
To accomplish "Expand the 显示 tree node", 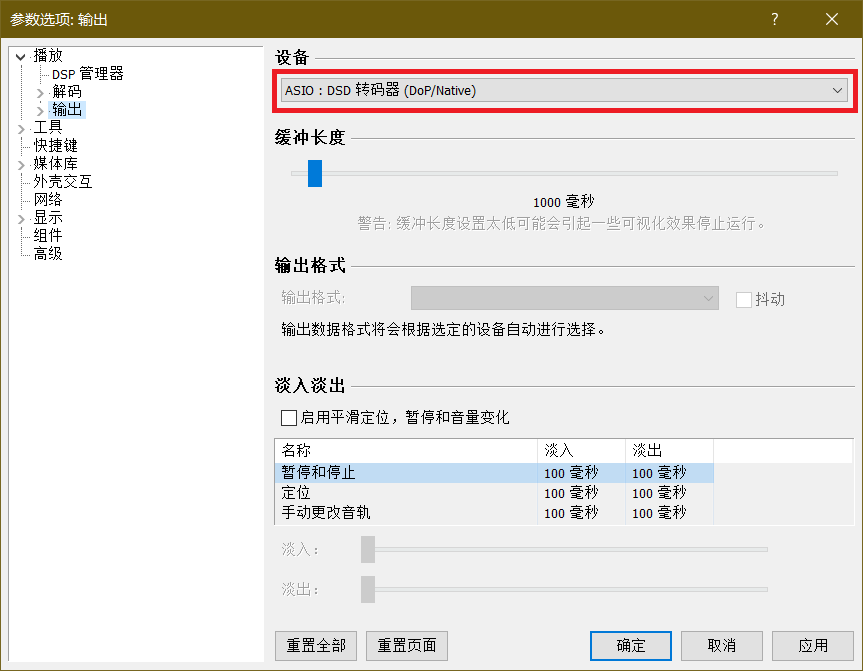I will point(21,218).
